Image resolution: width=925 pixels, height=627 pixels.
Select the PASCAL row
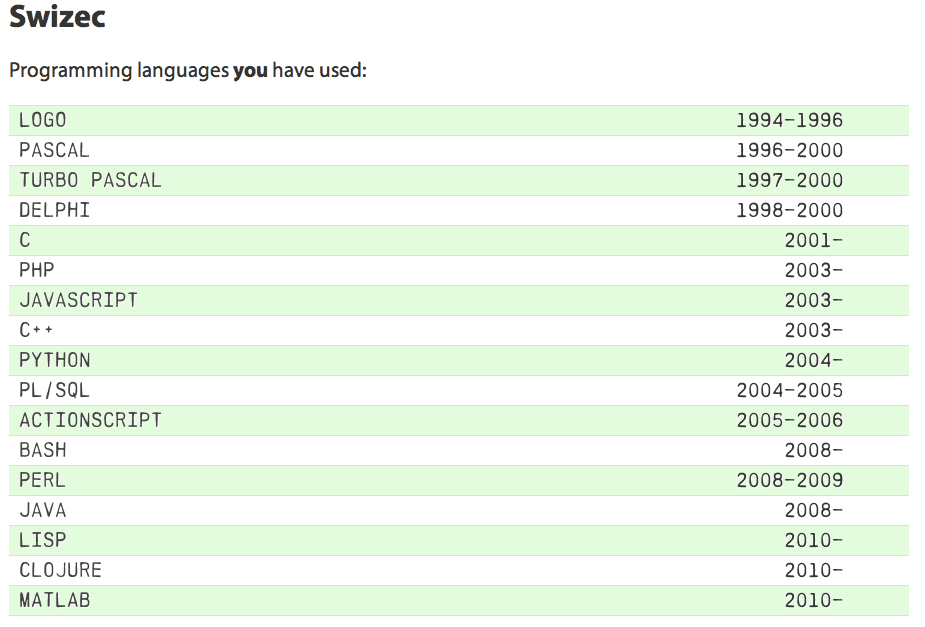pos(459,150)
